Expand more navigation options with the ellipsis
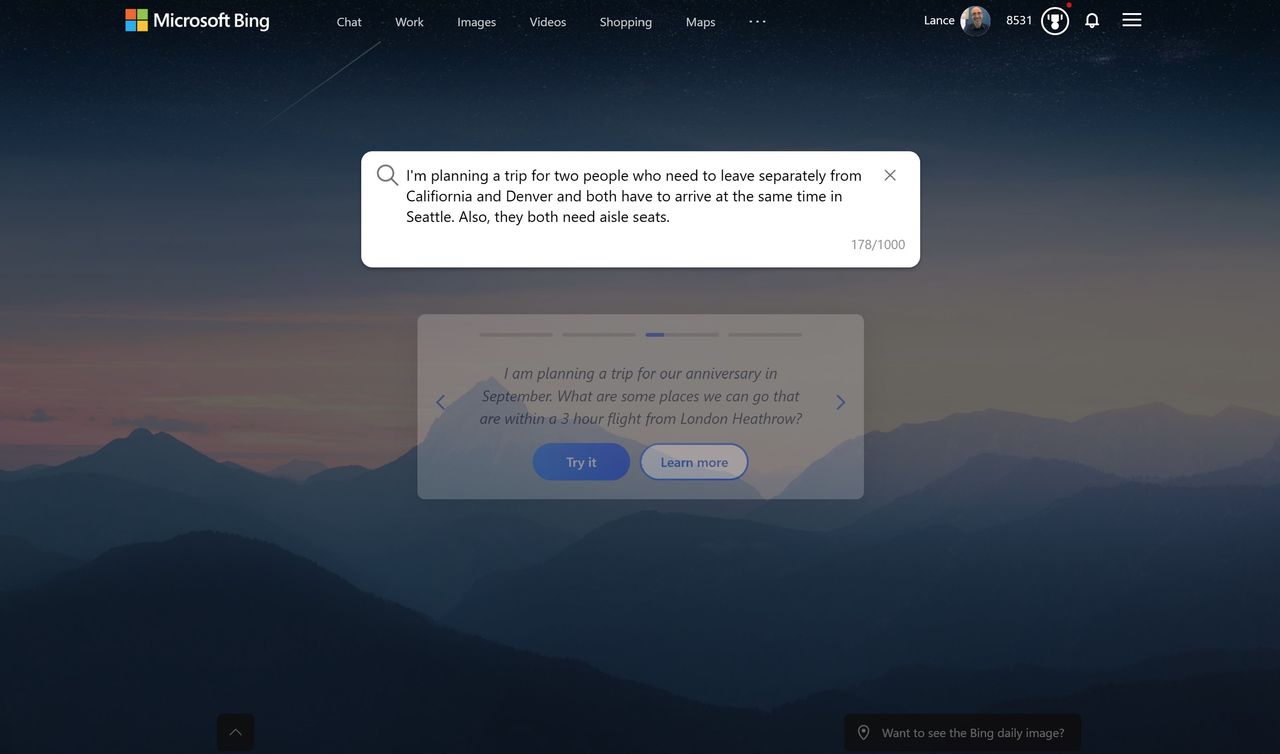Screen dimensions: 1280x754 pyautogui.click(x=757, y=21)
